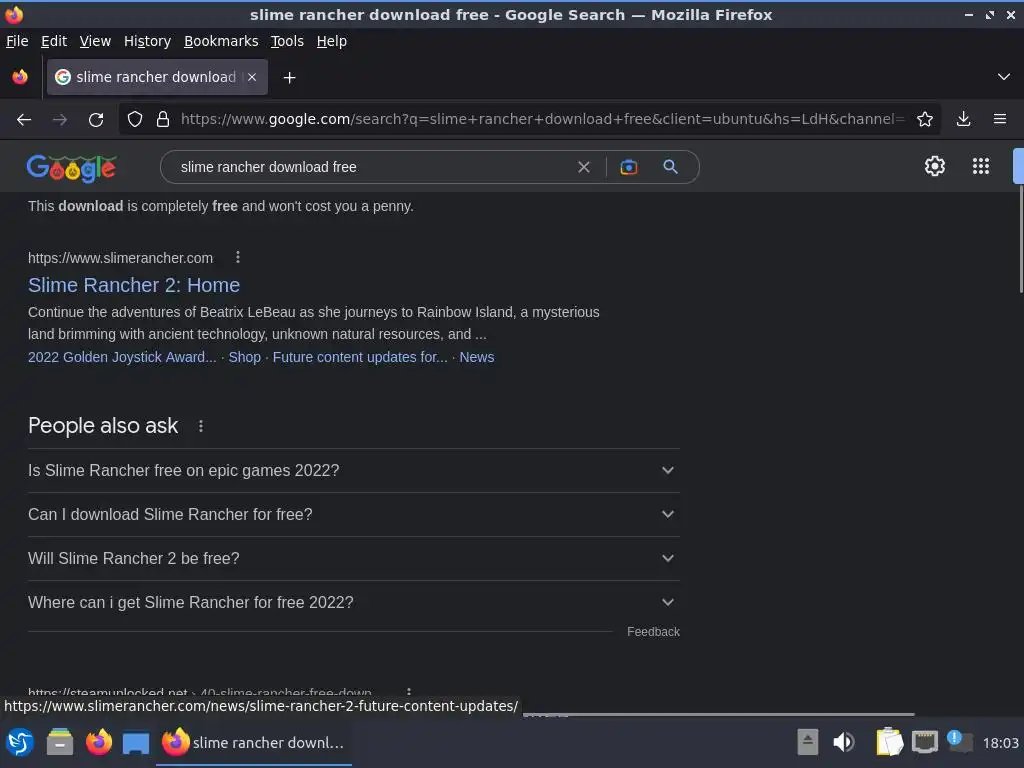Click the URL address bar

pos(542,120)
